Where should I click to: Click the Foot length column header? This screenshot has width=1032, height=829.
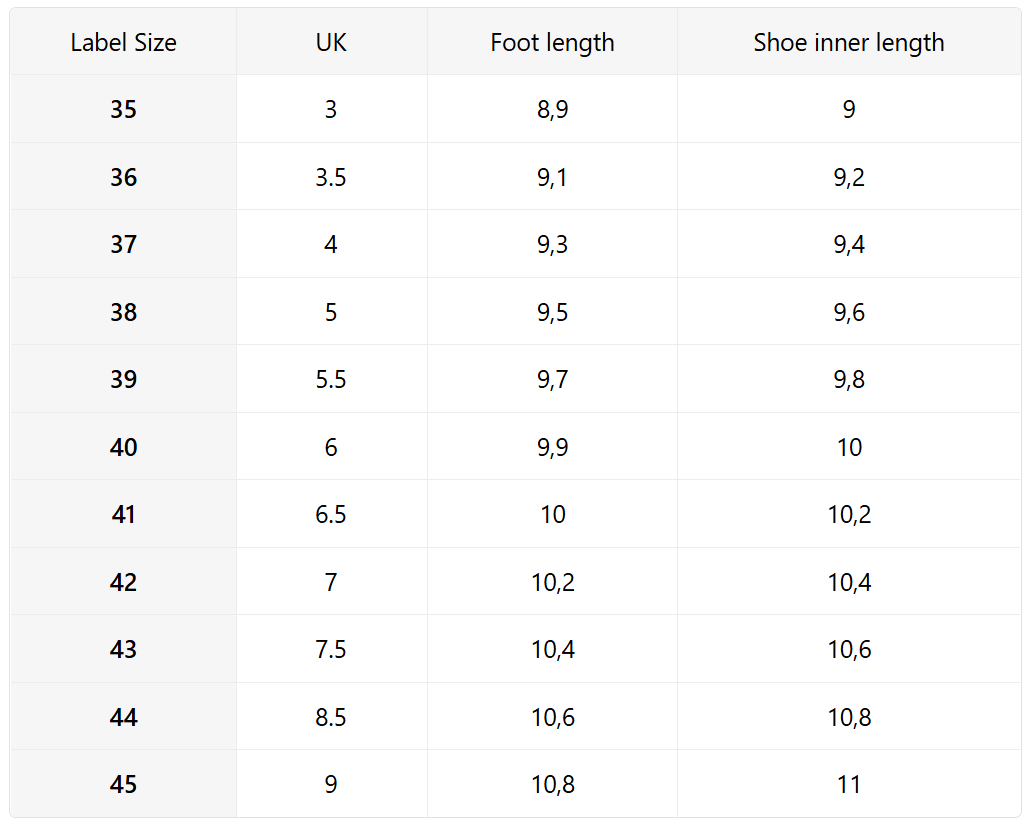[x=552, y=43]
